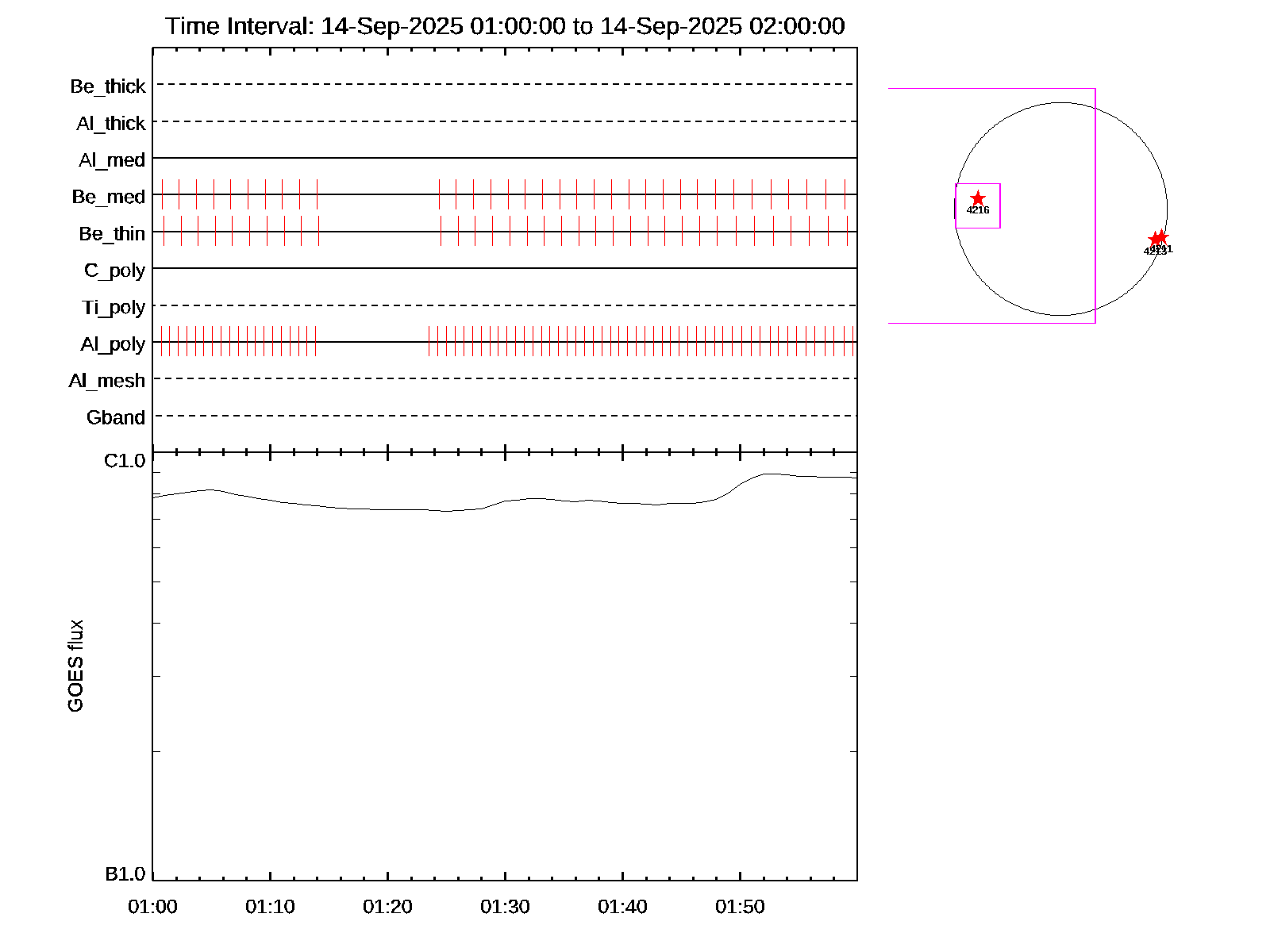Click the Be_thin filter label
This screenshot has width=1270, height=952.
(x=112, y=234)
